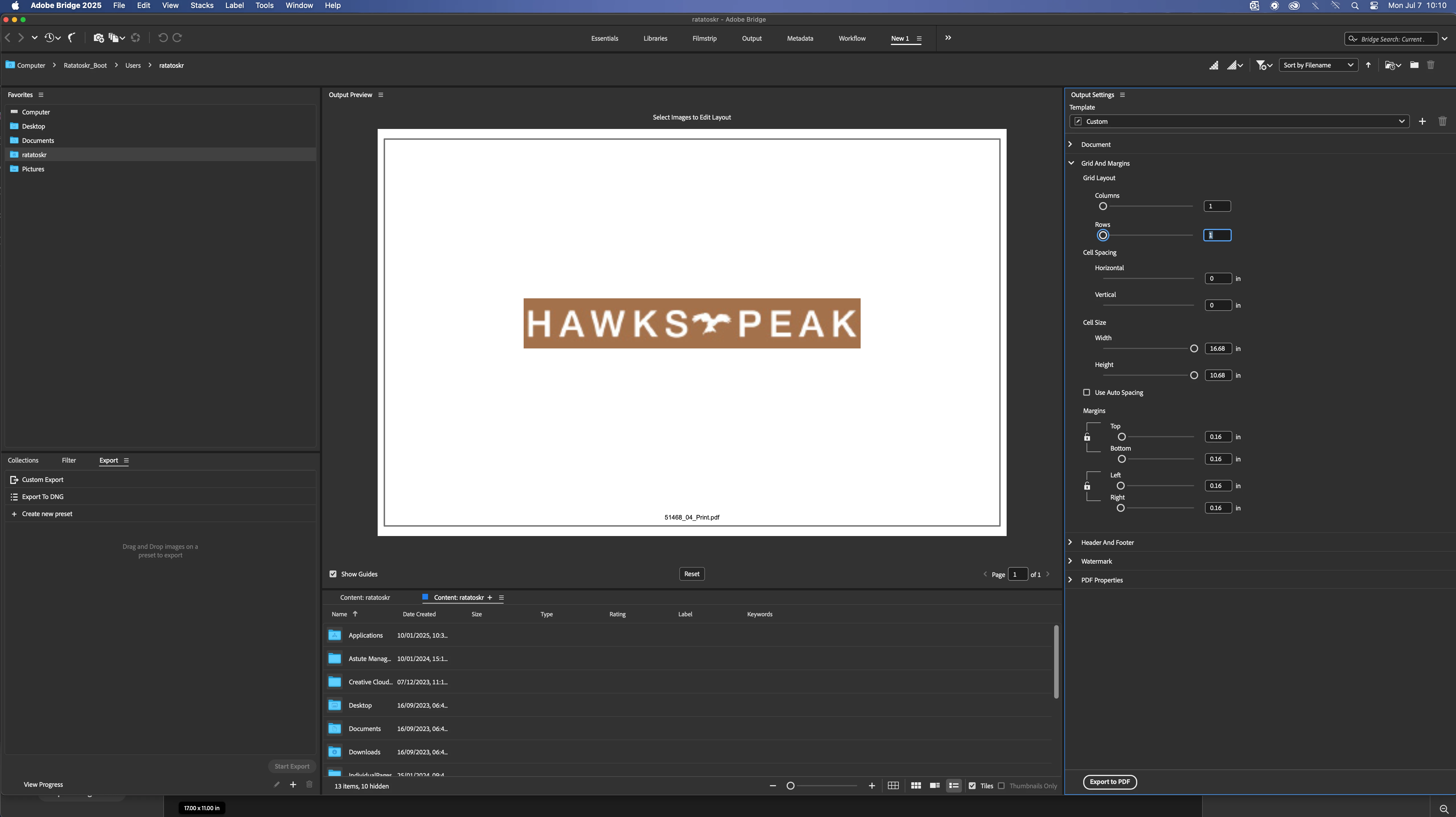Click the top and bottom margins lock icon
This screenshot has height=817, width=1456.
coord(1087,437)
